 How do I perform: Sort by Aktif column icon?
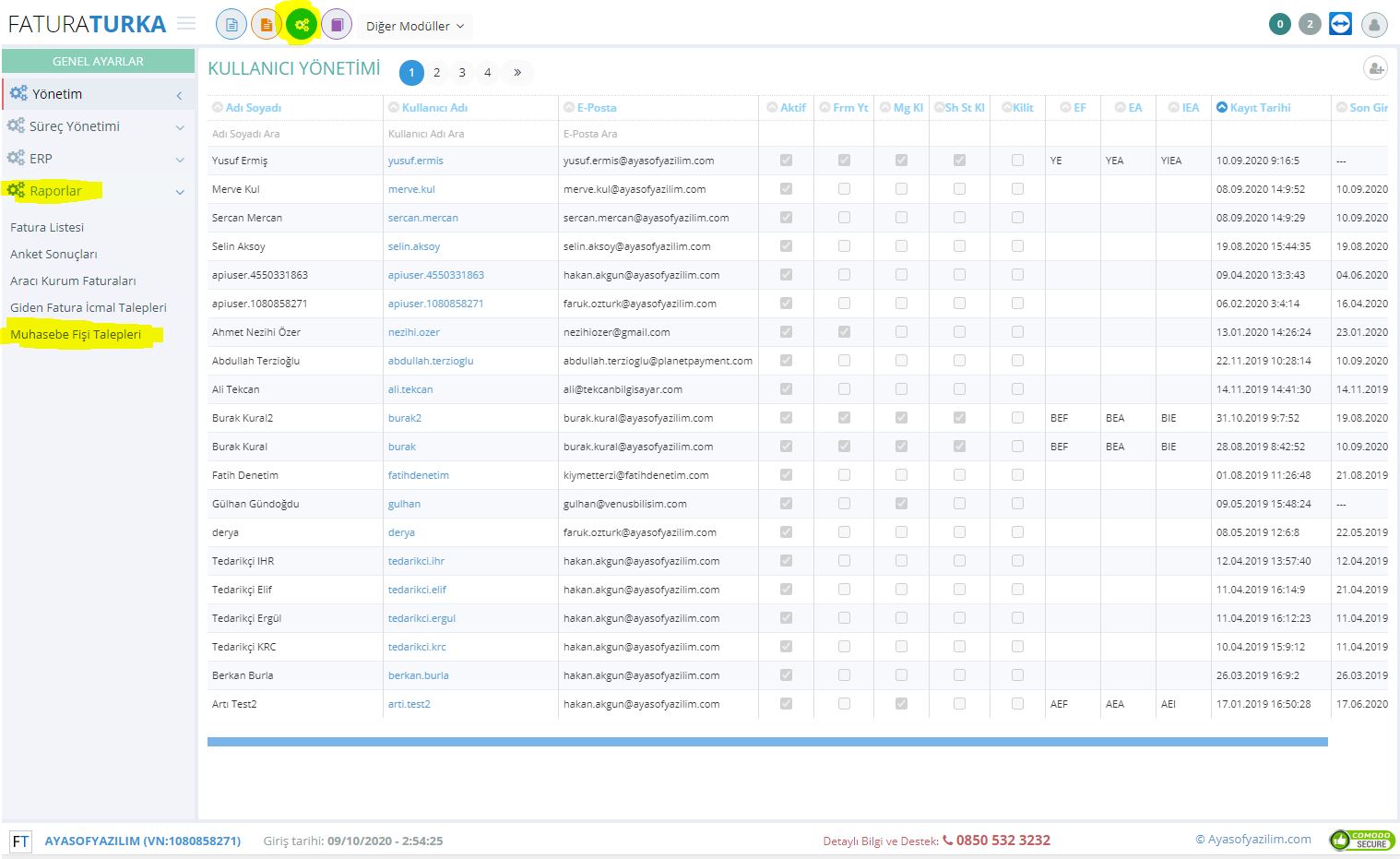pyautogui.click(x=772, y=108)
